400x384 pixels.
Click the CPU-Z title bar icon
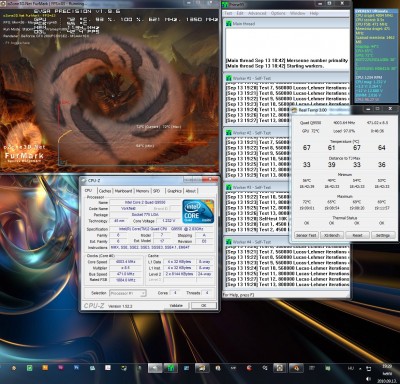84,180
